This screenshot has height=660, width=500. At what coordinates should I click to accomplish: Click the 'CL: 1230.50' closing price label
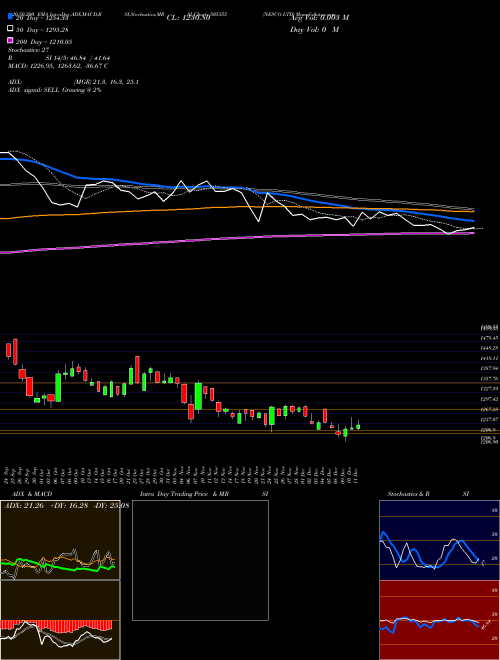click(x=188, y=18)
